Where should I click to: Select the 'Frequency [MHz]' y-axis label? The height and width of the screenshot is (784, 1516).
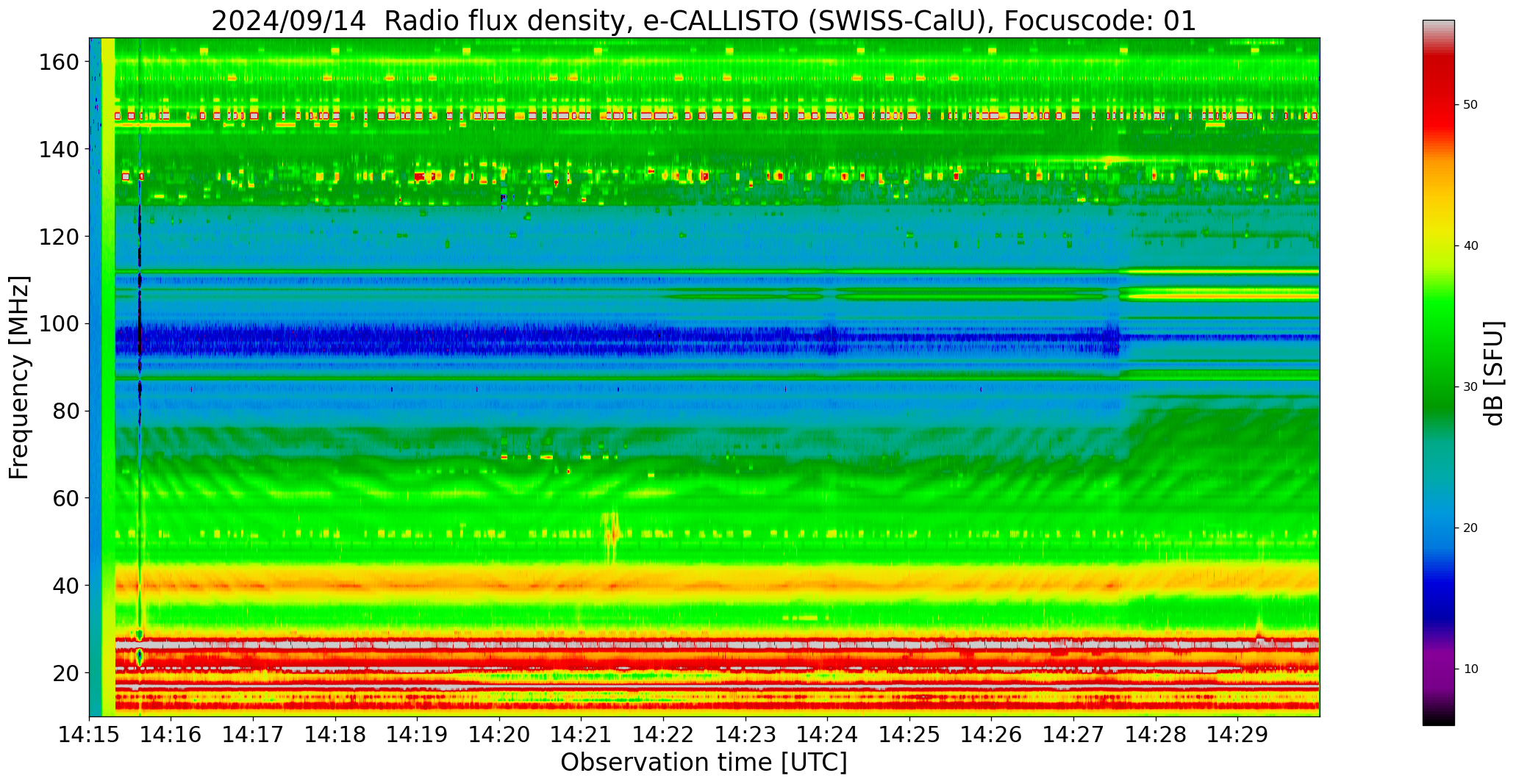click(20, 378)
